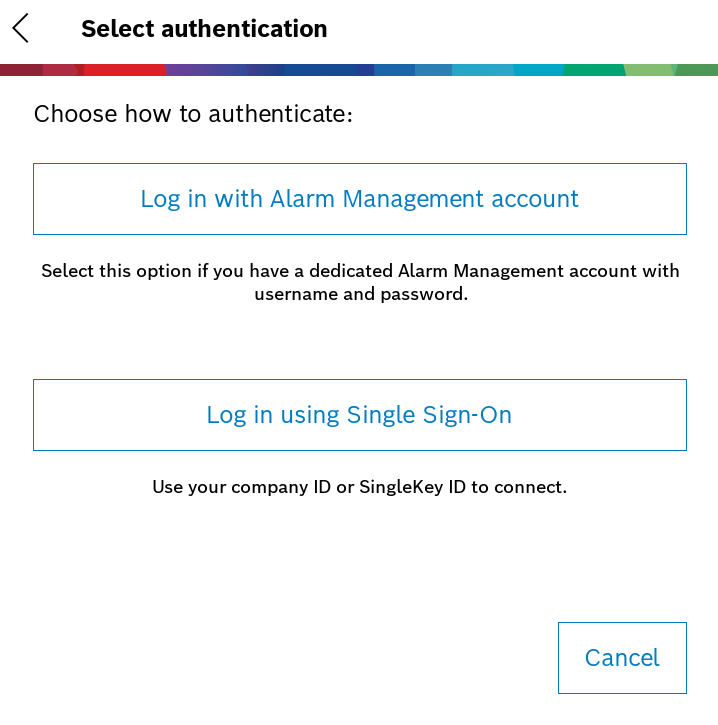Choose Log in using Single Sign-On
Viewport: 718px width, 725px height.
(359, 415)
